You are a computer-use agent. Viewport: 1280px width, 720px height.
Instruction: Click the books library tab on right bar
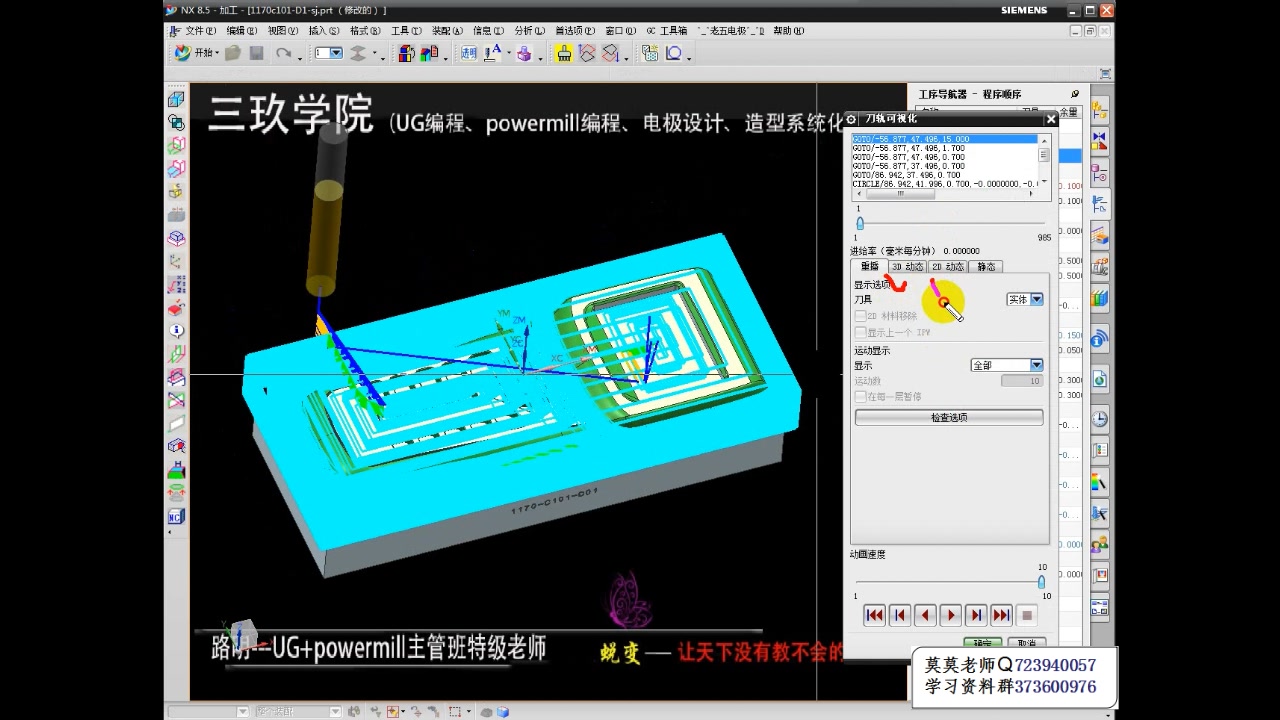pos(1100,298)
